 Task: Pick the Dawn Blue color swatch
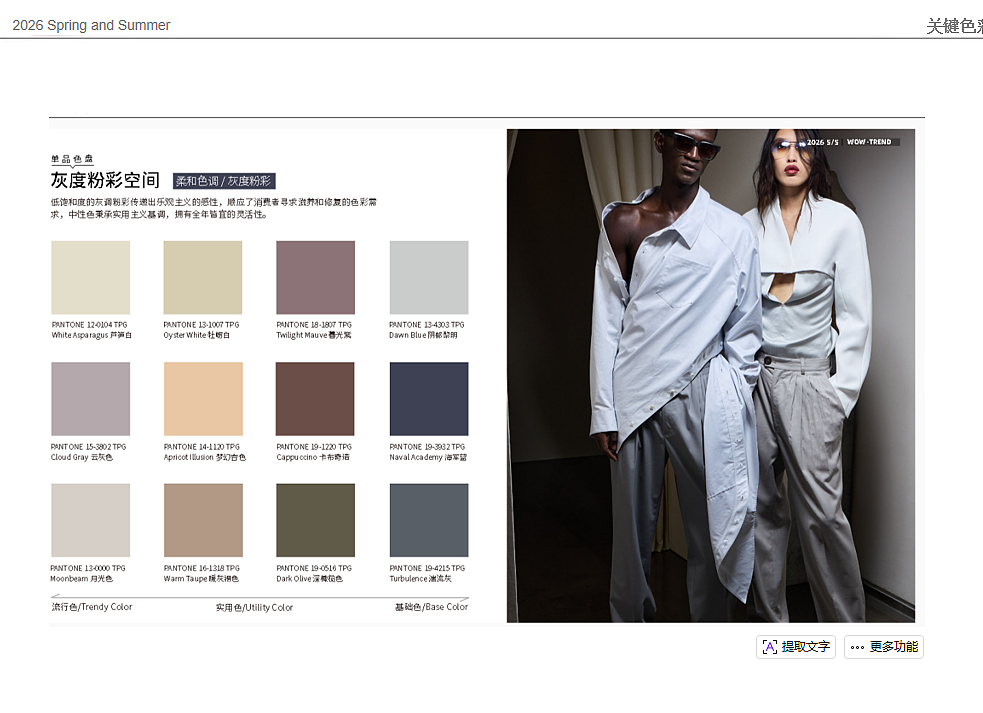point(429,277)
